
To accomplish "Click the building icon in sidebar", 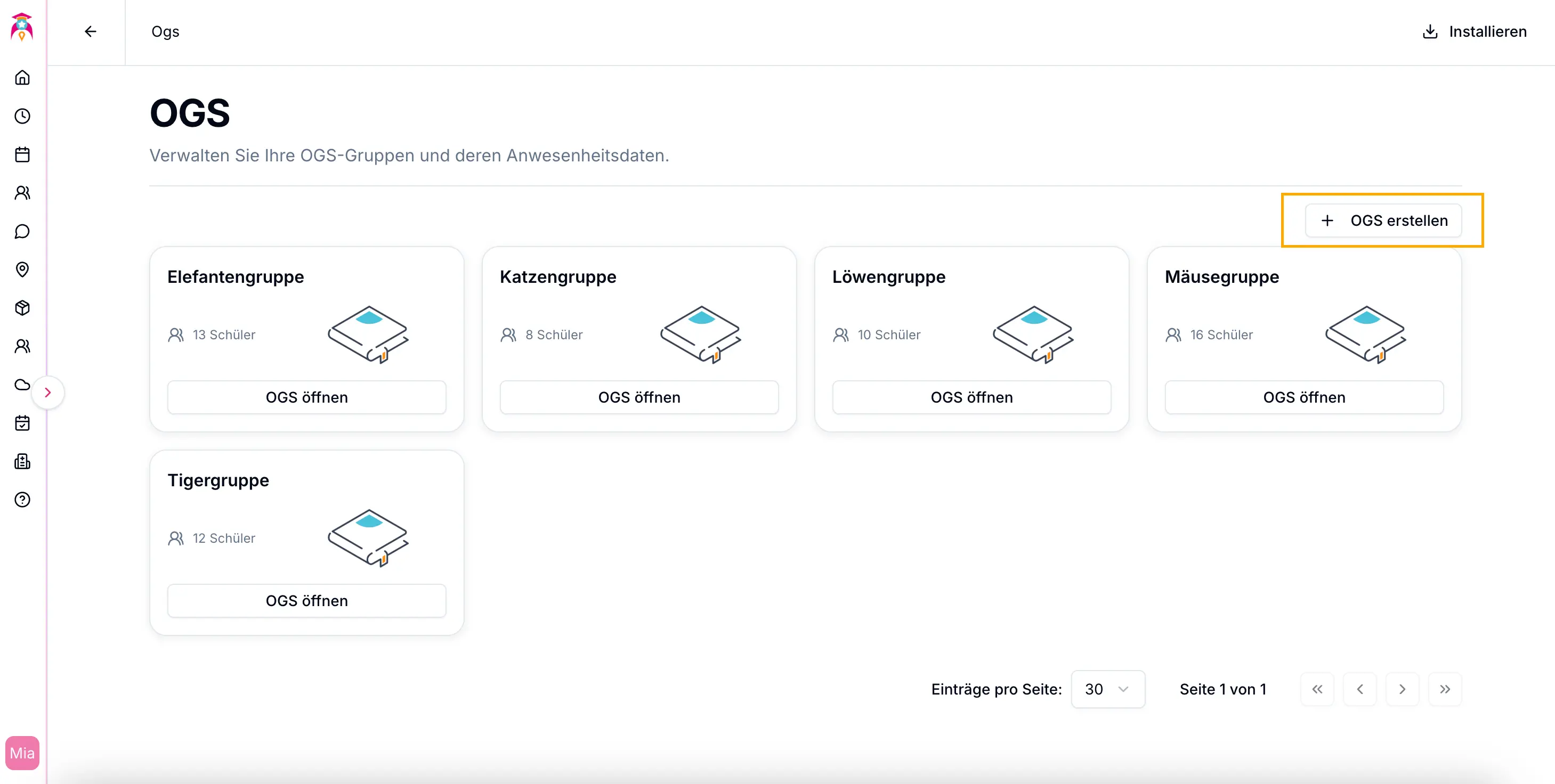I will pos(22,462).
